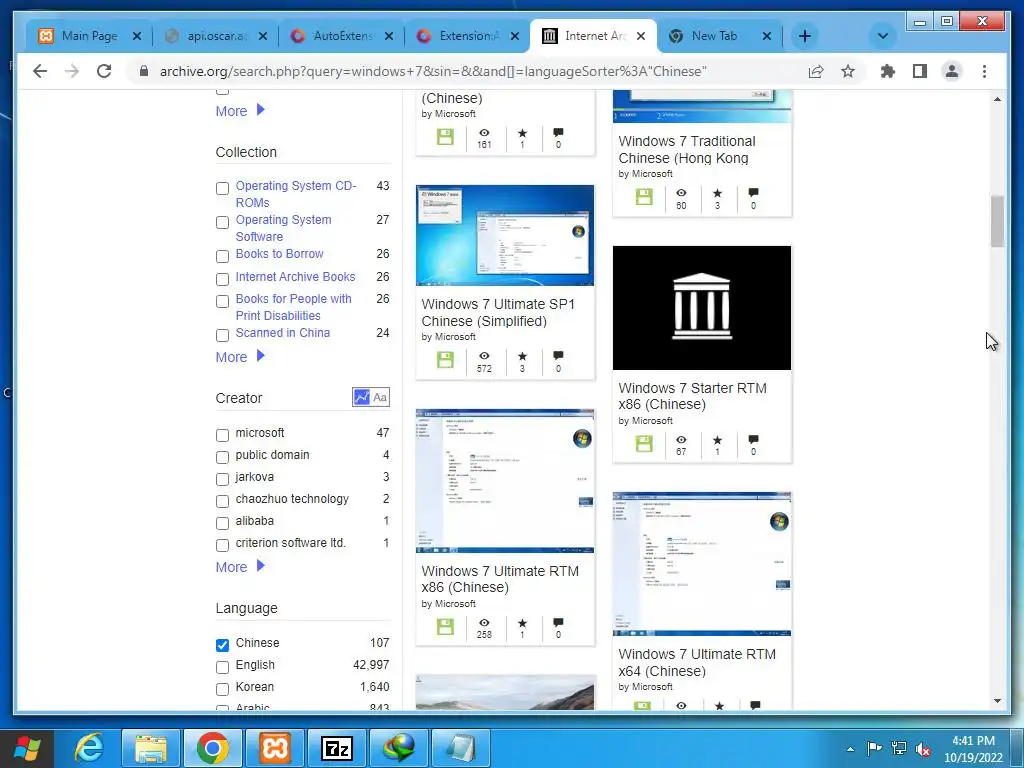Open the Internet Archive Books link
Image resolution: width=1024 pixels, height=768 pixels.
pos(295,277)
